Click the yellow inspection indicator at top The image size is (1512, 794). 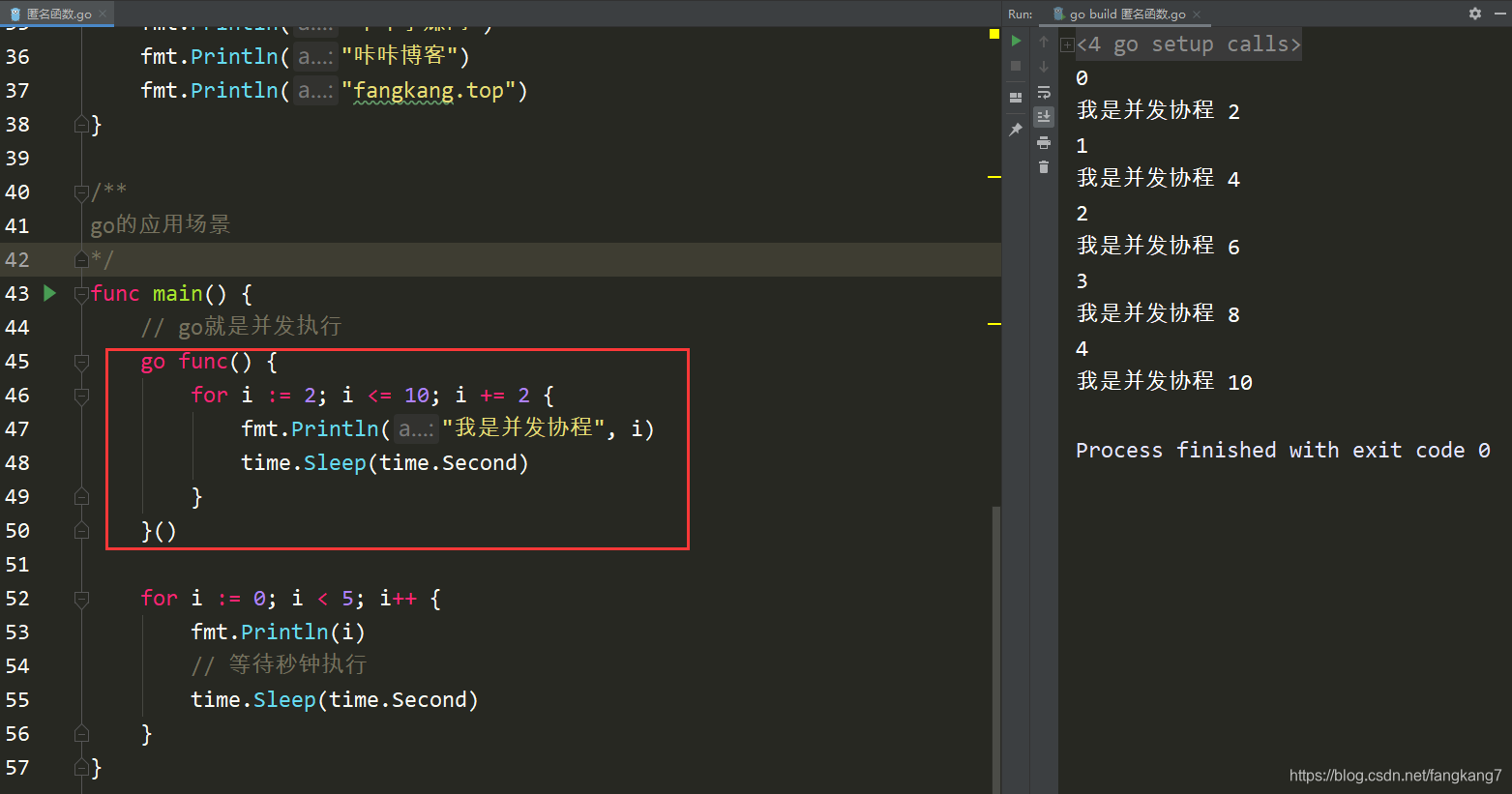(993, 34)
